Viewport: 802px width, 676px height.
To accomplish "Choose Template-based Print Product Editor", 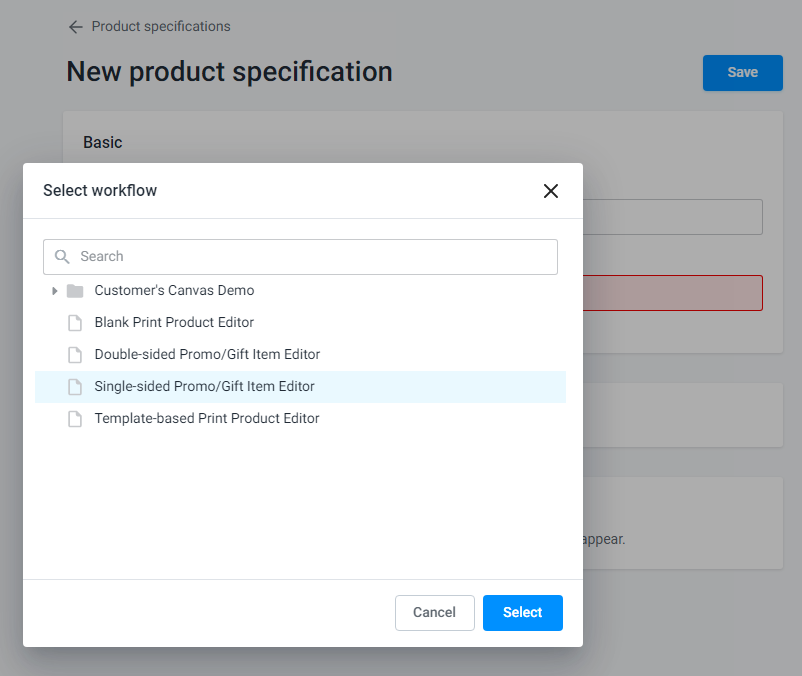I will pyautogui.click(x=207, y=418).
